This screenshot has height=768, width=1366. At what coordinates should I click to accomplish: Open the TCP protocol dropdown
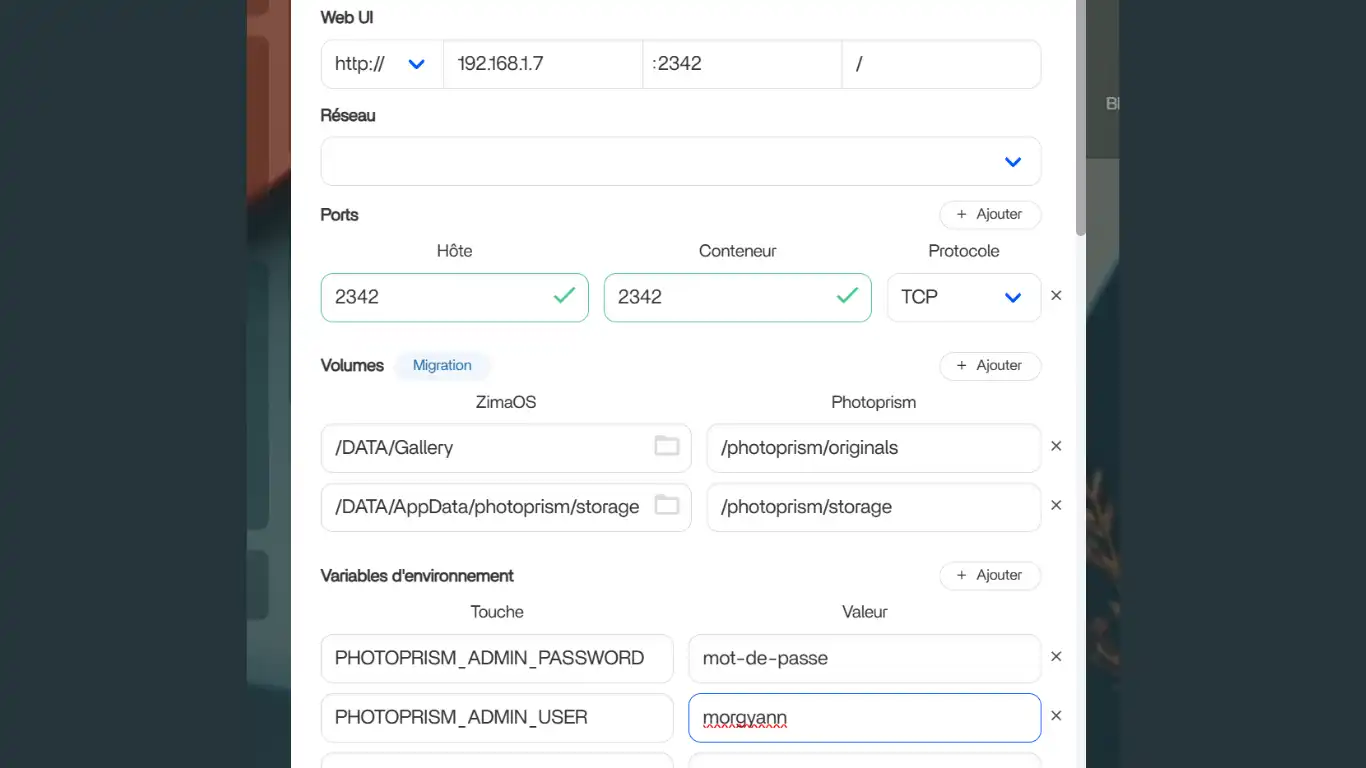[963, 297]
